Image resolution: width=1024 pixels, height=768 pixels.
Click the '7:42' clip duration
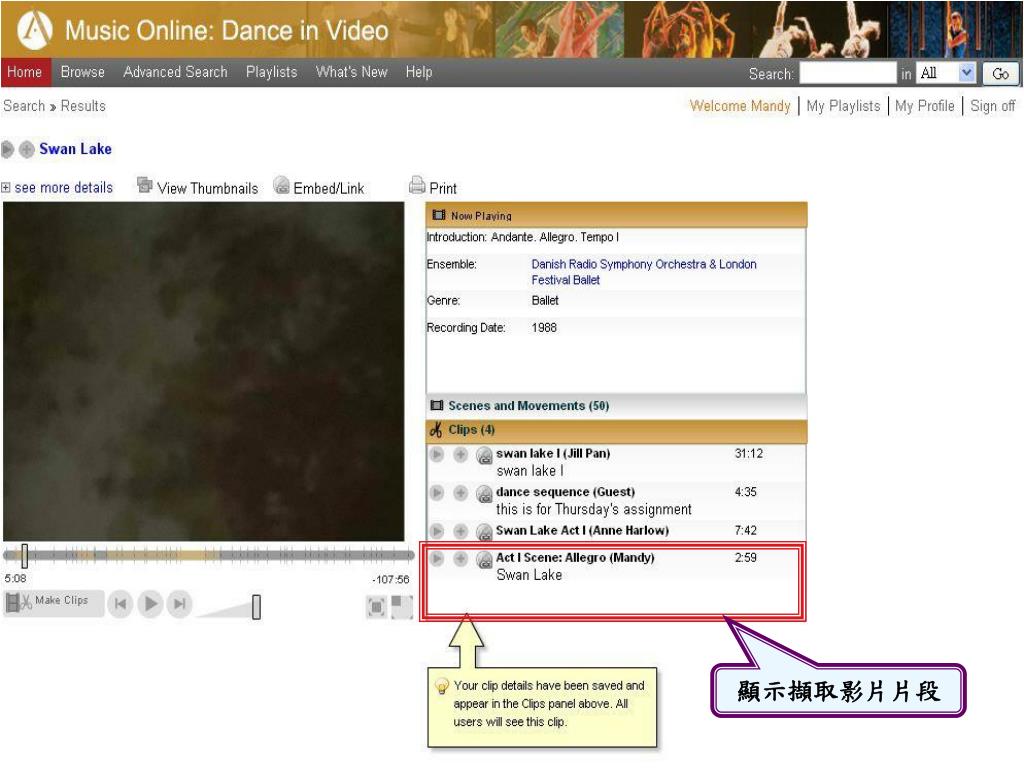[745, 530]
